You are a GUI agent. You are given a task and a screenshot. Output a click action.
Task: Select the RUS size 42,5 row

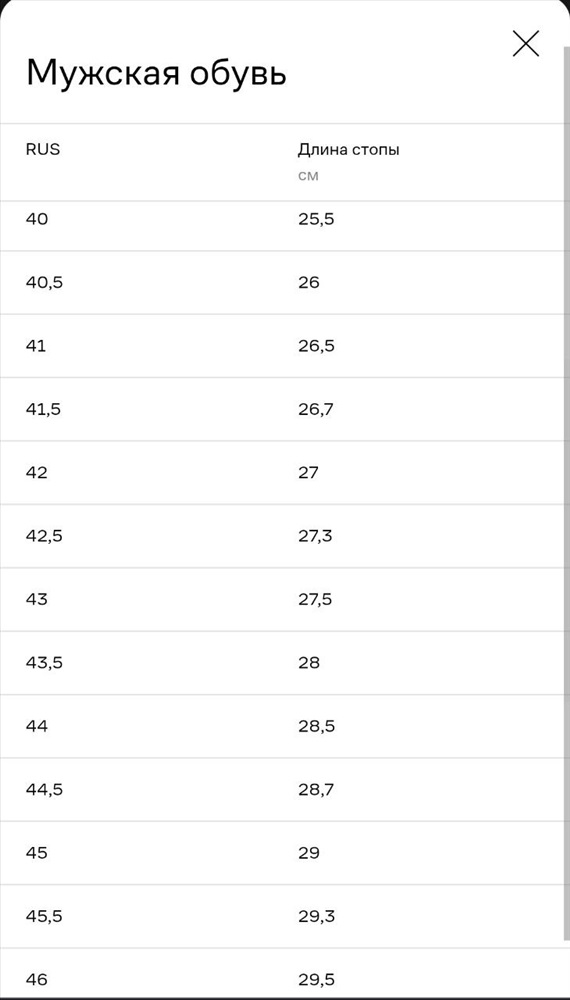282,536
